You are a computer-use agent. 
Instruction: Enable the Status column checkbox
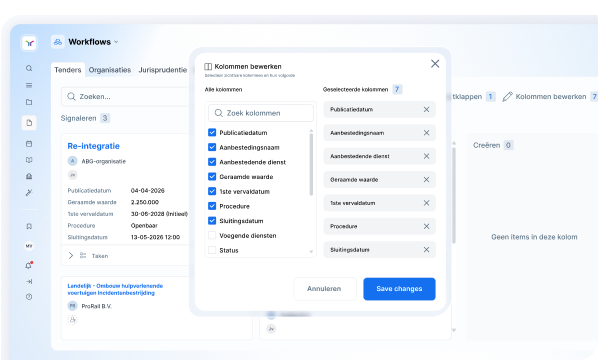pos(212,250)
